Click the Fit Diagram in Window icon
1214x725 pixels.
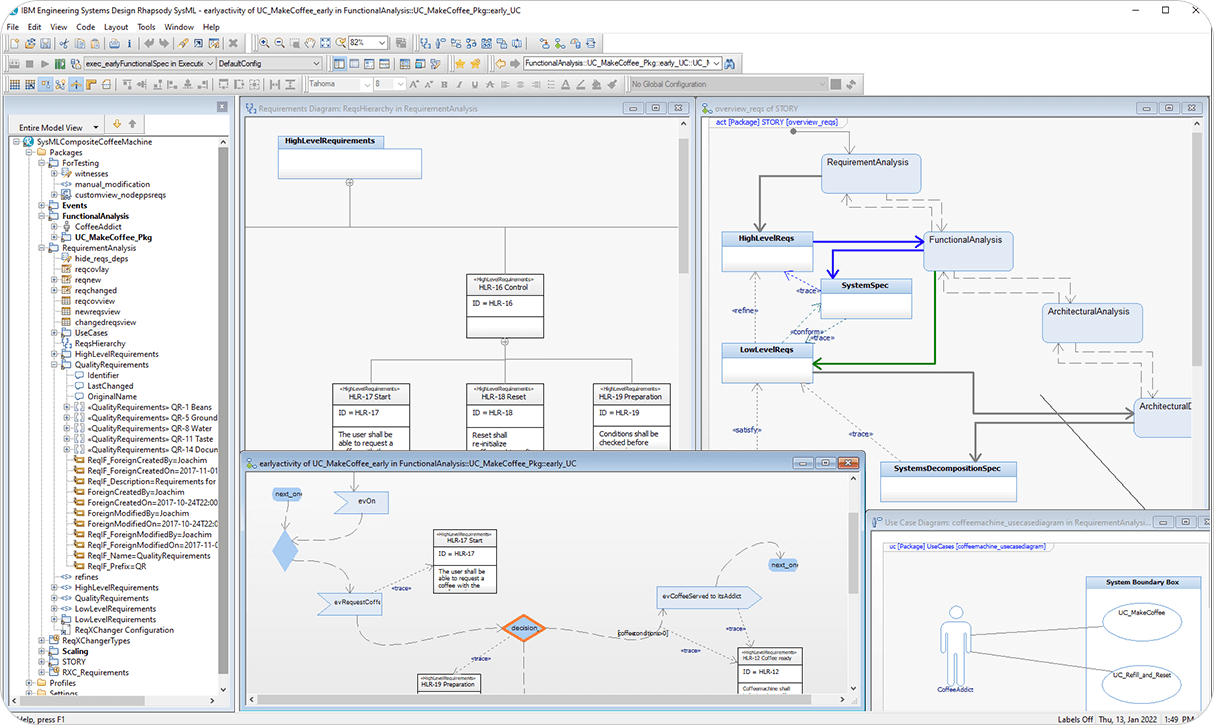pyautogui.click(x=326, y=41)
